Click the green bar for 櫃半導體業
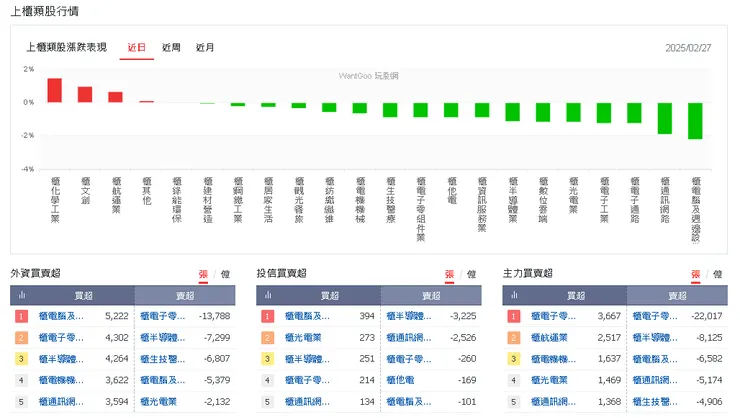 [x=512, y=112]
